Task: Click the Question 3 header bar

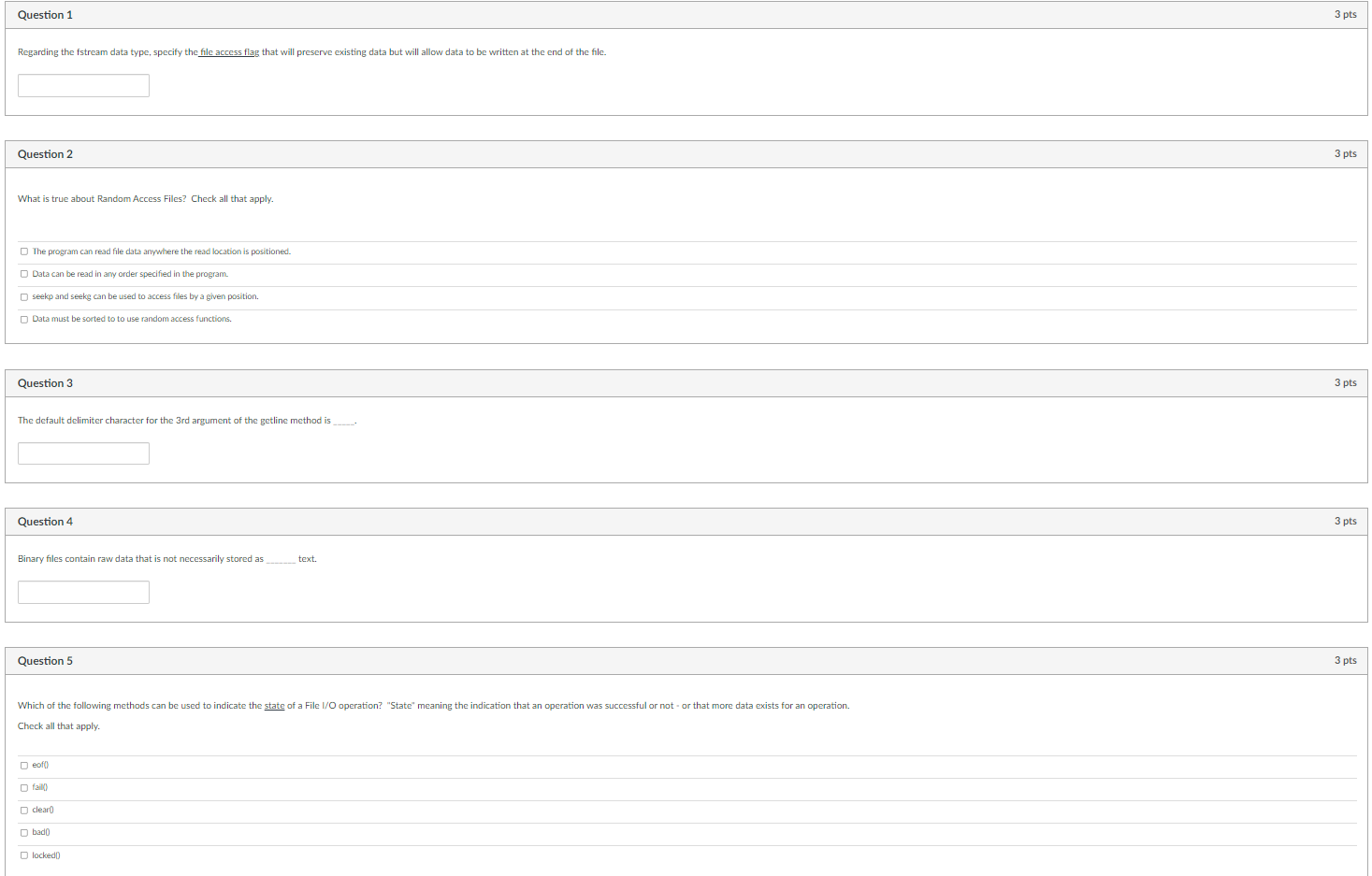Action: point(655,382)
